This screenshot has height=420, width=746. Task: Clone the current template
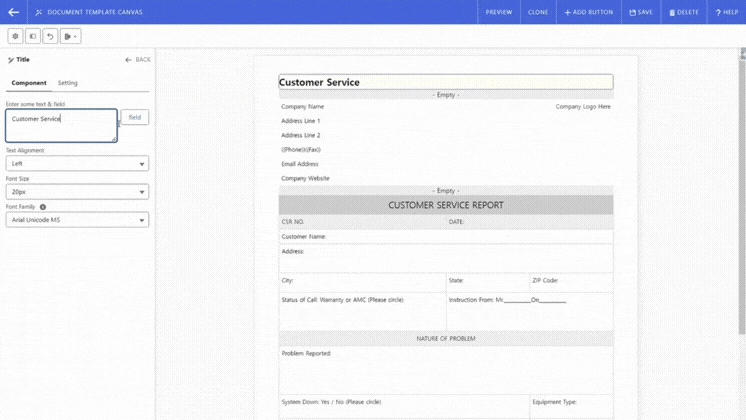pyautogui.click(x=538, y=12)
